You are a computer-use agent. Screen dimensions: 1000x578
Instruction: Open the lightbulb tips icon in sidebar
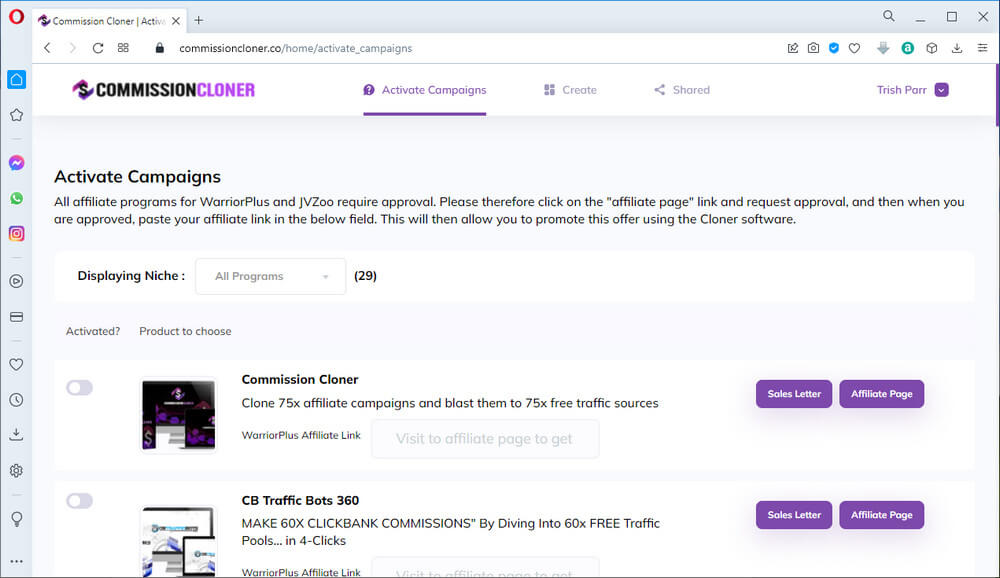click(x=17, y=519)
